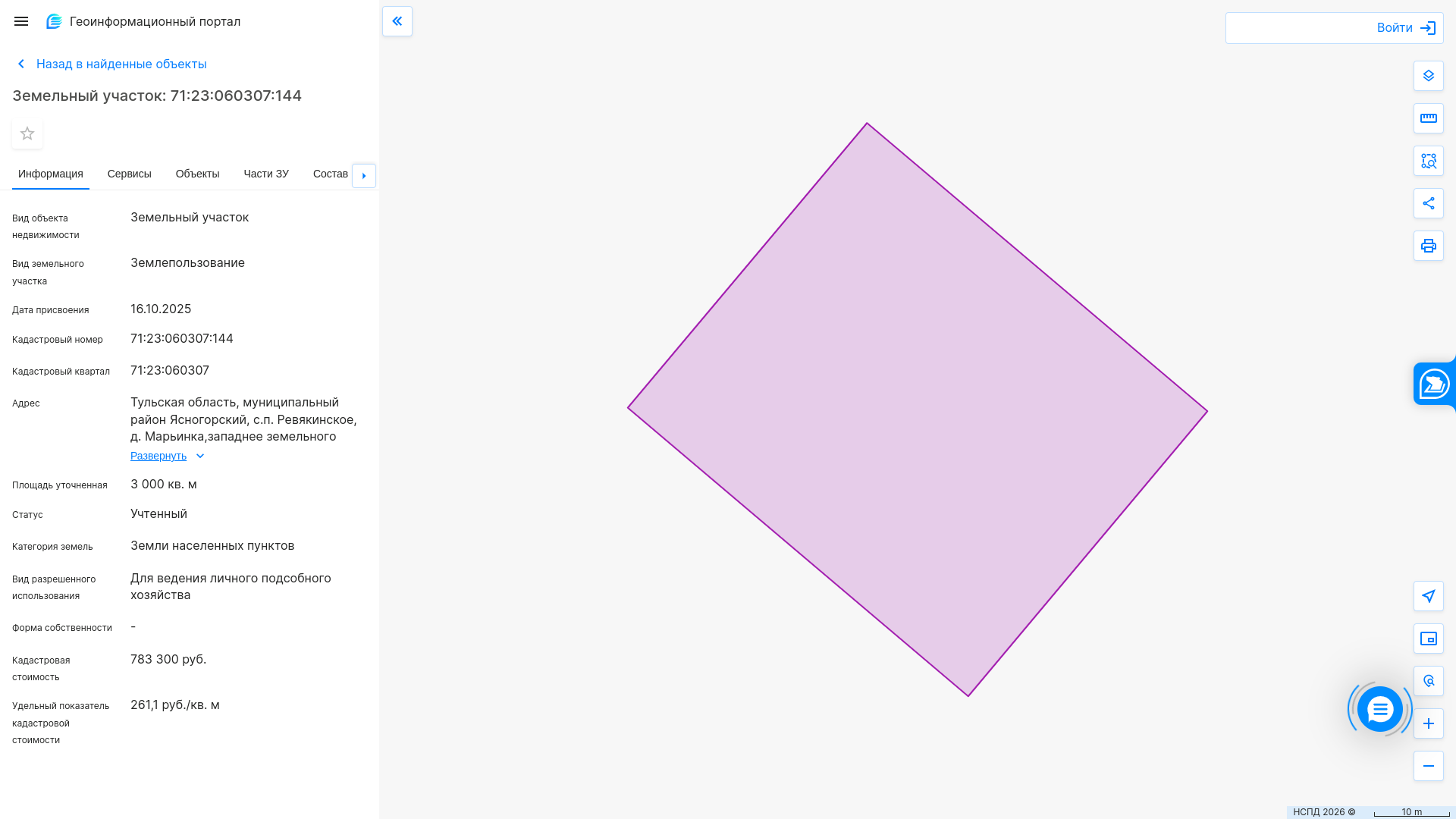1456x819 pixels.
Task: Open the map layers panel
Action: [1428, 76]
